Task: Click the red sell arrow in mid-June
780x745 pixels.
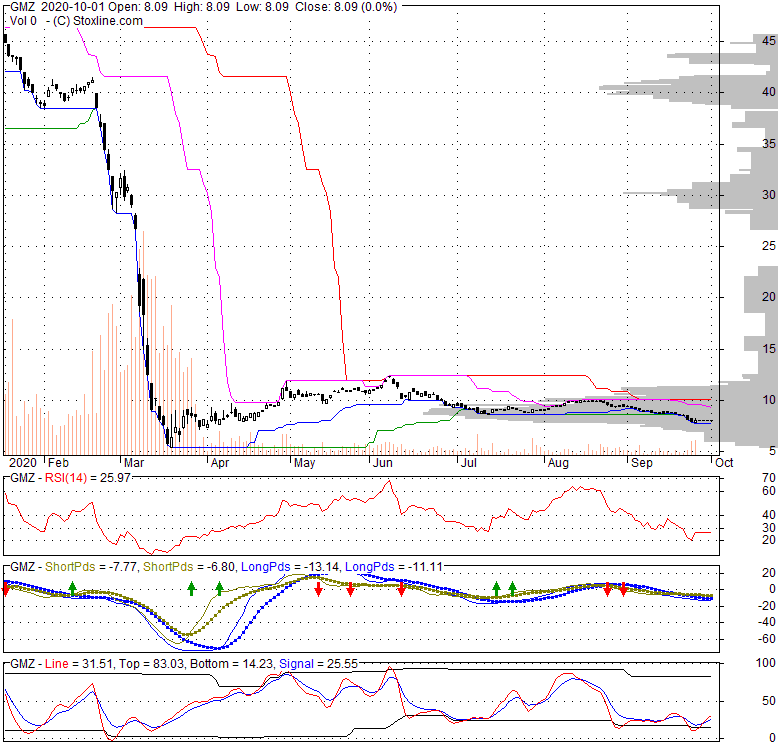Action: click(401, 589)
